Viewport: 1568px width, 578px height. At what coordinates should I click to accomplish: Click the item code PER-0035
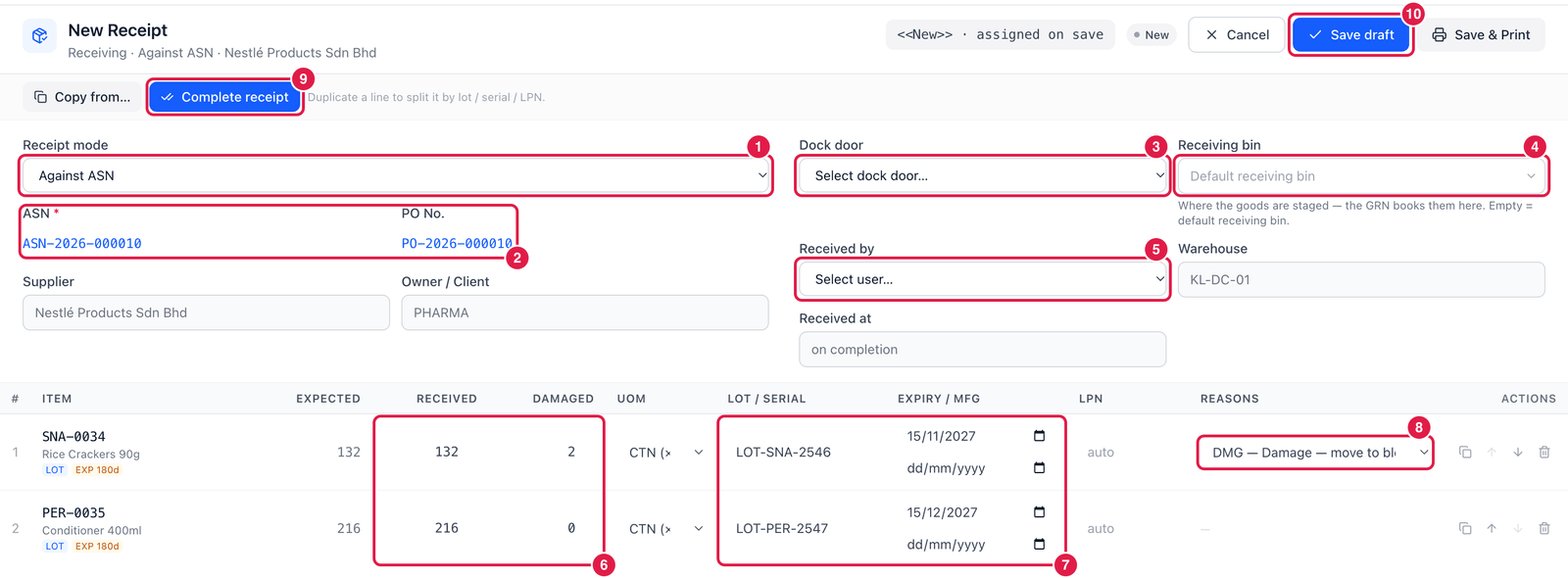point(73,512)
